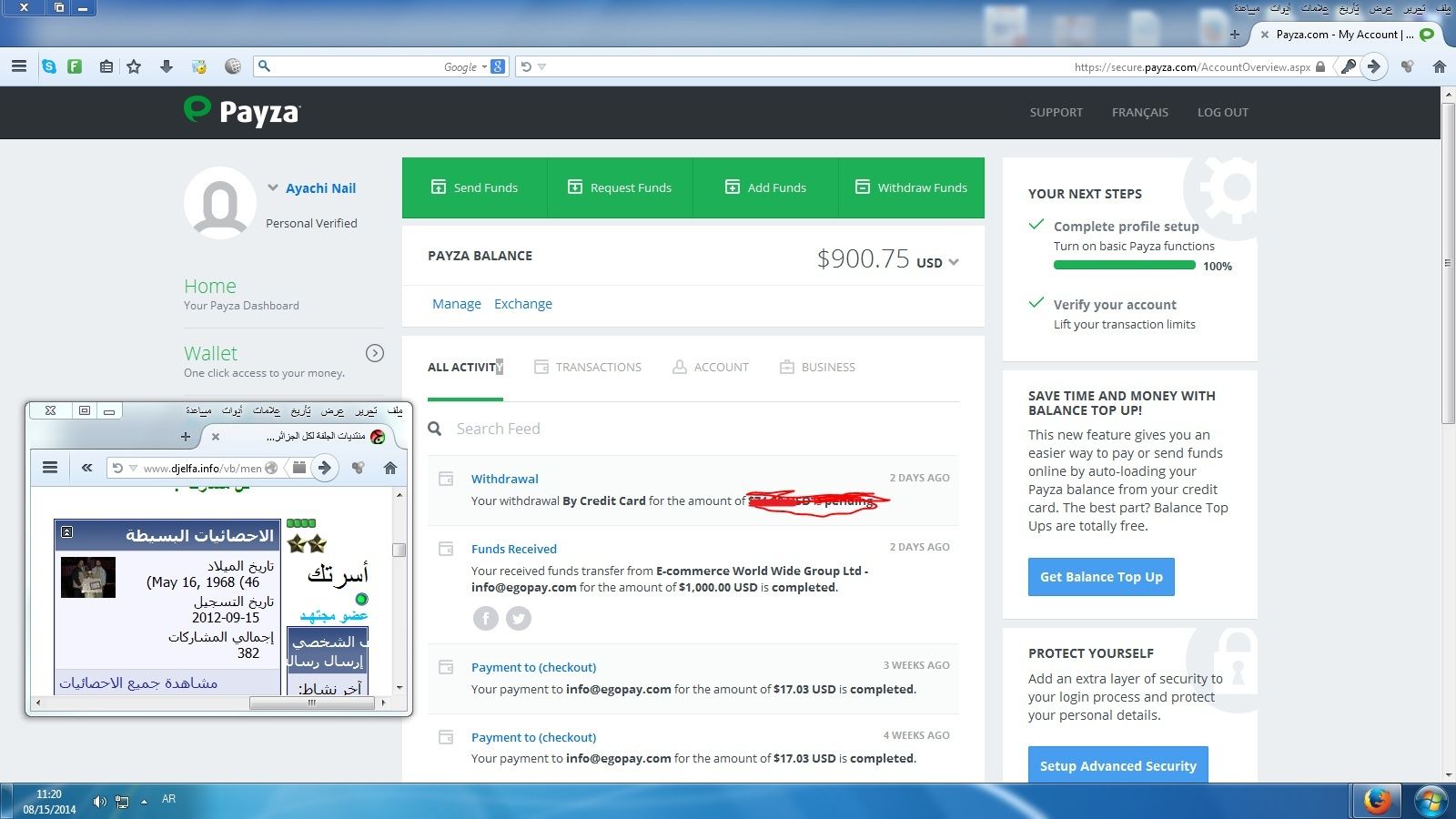Click LOG OUT in the header
Image resolution: width=1456 pixels, height=819 pixels.
[1223, 112]
